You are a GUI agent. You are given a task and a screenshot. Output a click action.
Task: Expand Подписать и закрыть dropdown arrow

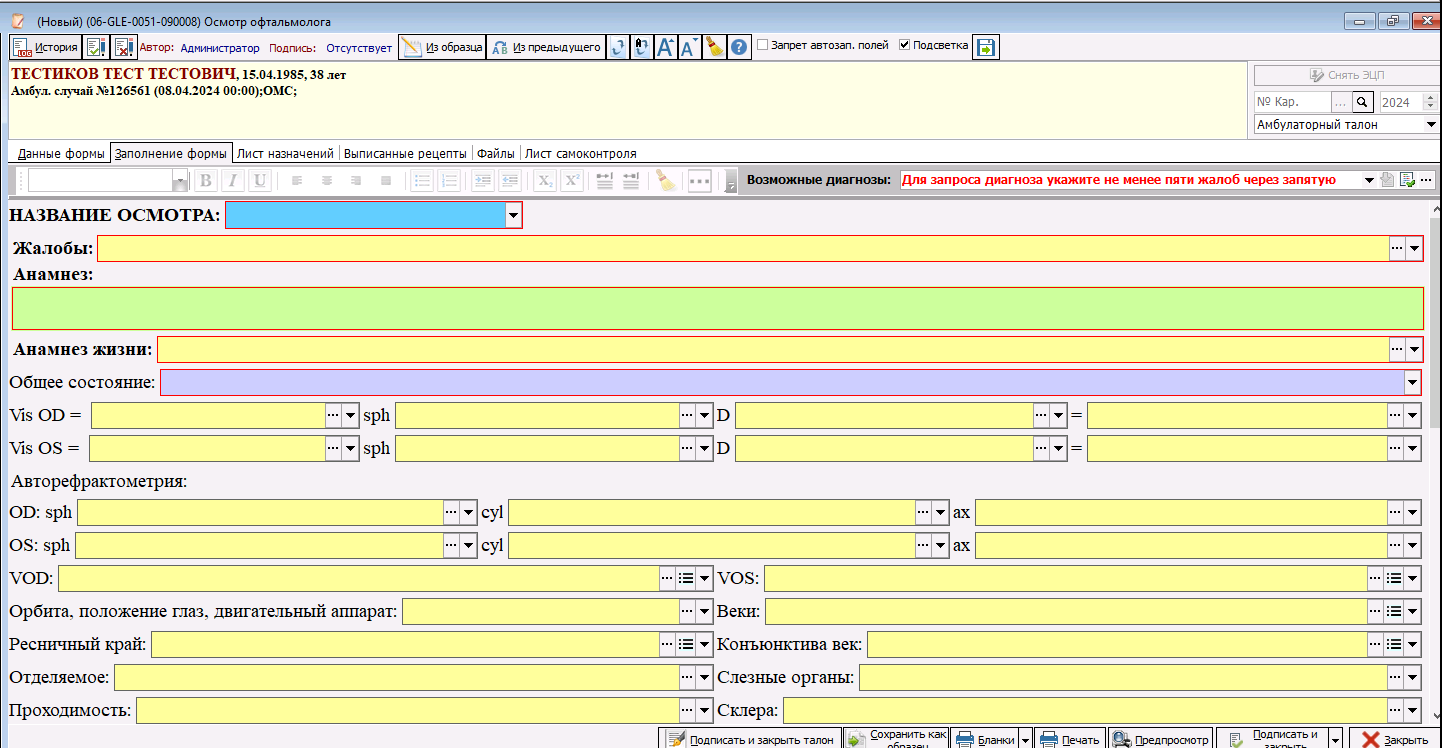1334,740
